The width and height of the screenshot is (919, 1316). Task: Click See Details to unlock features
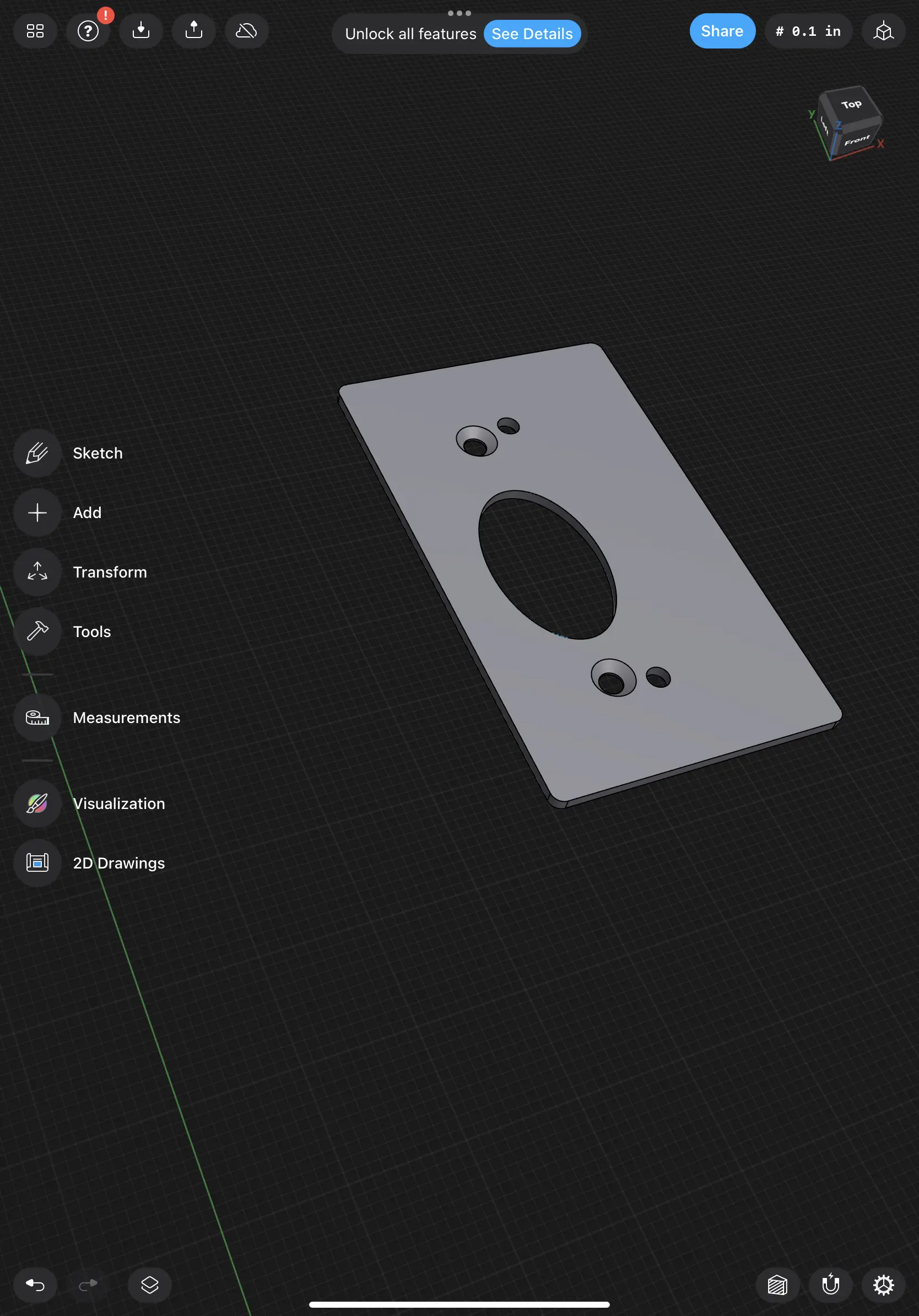(x=532, y=34)
